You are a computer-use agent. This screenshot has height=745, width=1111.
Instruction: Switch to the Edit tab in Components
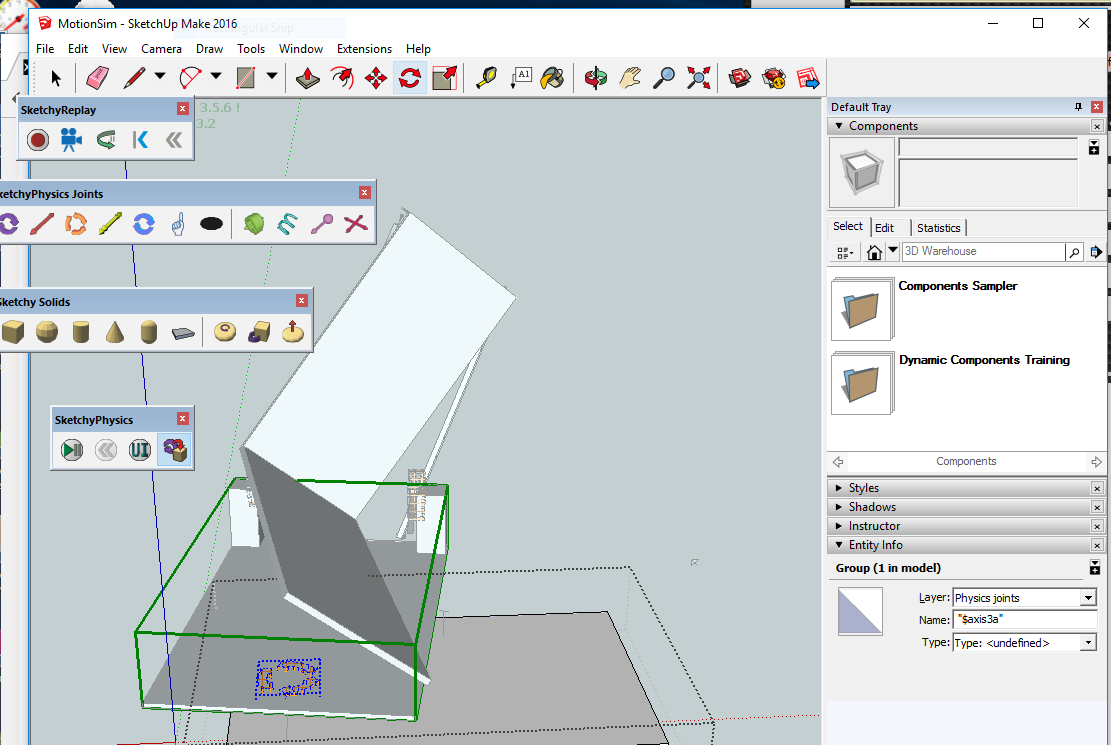(x=884, y=228)
